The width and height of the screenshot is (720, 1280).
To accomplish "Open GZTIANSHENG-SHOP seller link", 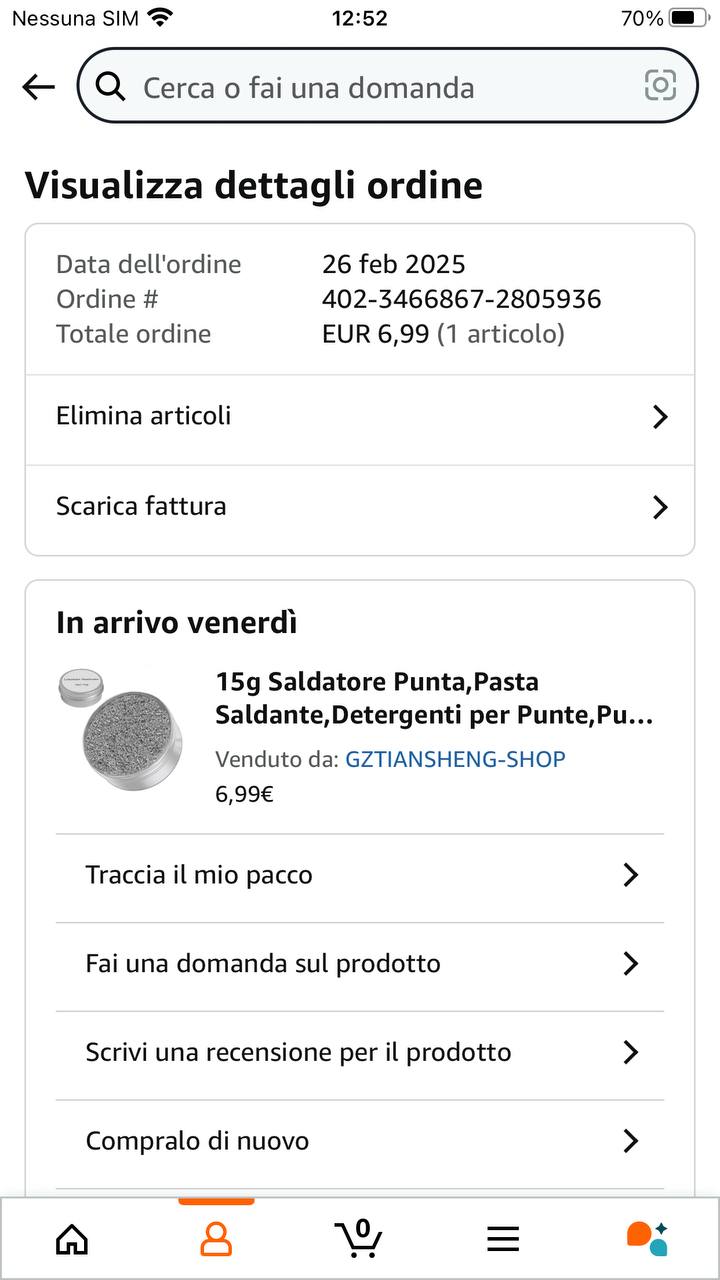I will [x=455, y=759].
